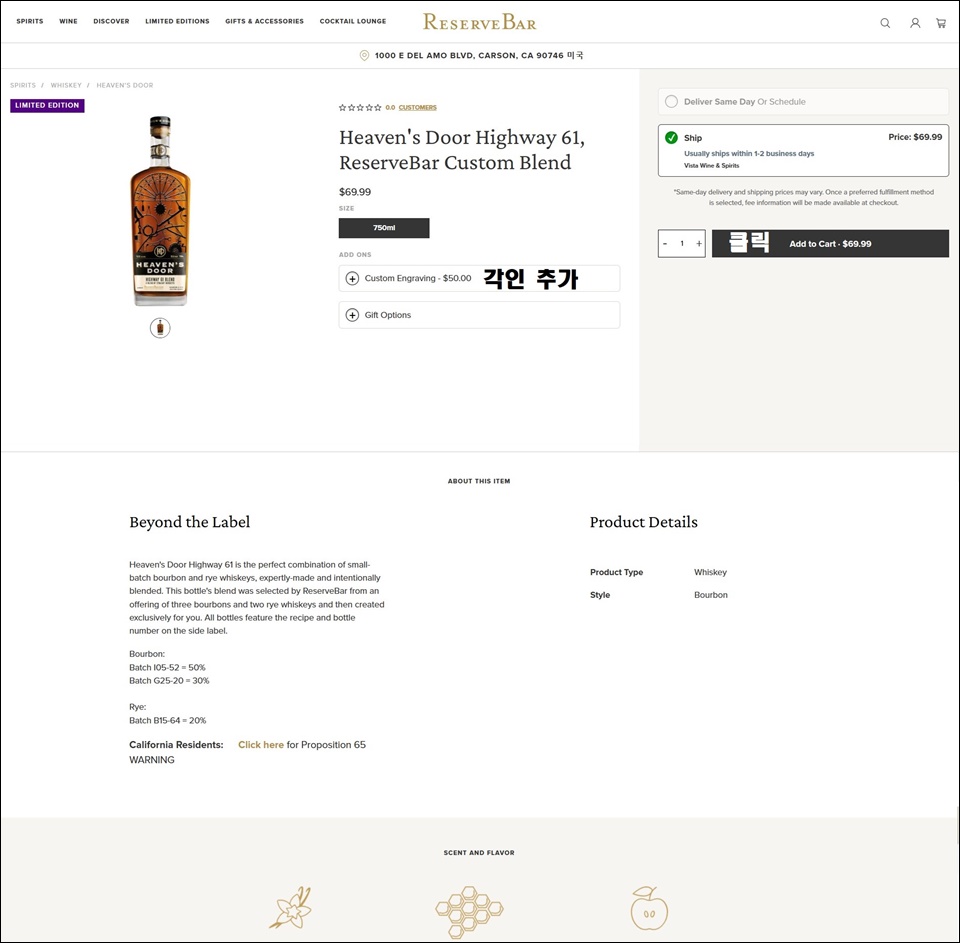Image resolution: width=960 pixels, height=943 pixels.
Task: Click the ReserveBar logo
Action: click(479, 23)
